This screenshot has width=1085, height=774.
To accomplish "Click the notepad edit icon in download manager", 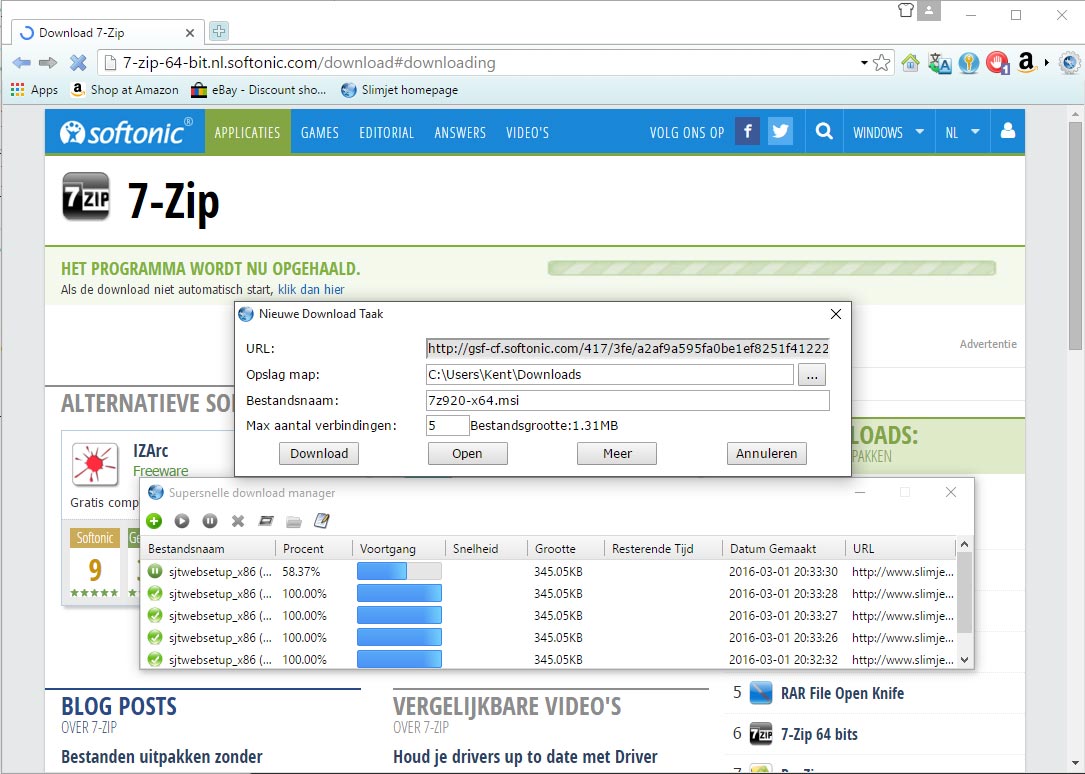I will [x=322, y=521].
